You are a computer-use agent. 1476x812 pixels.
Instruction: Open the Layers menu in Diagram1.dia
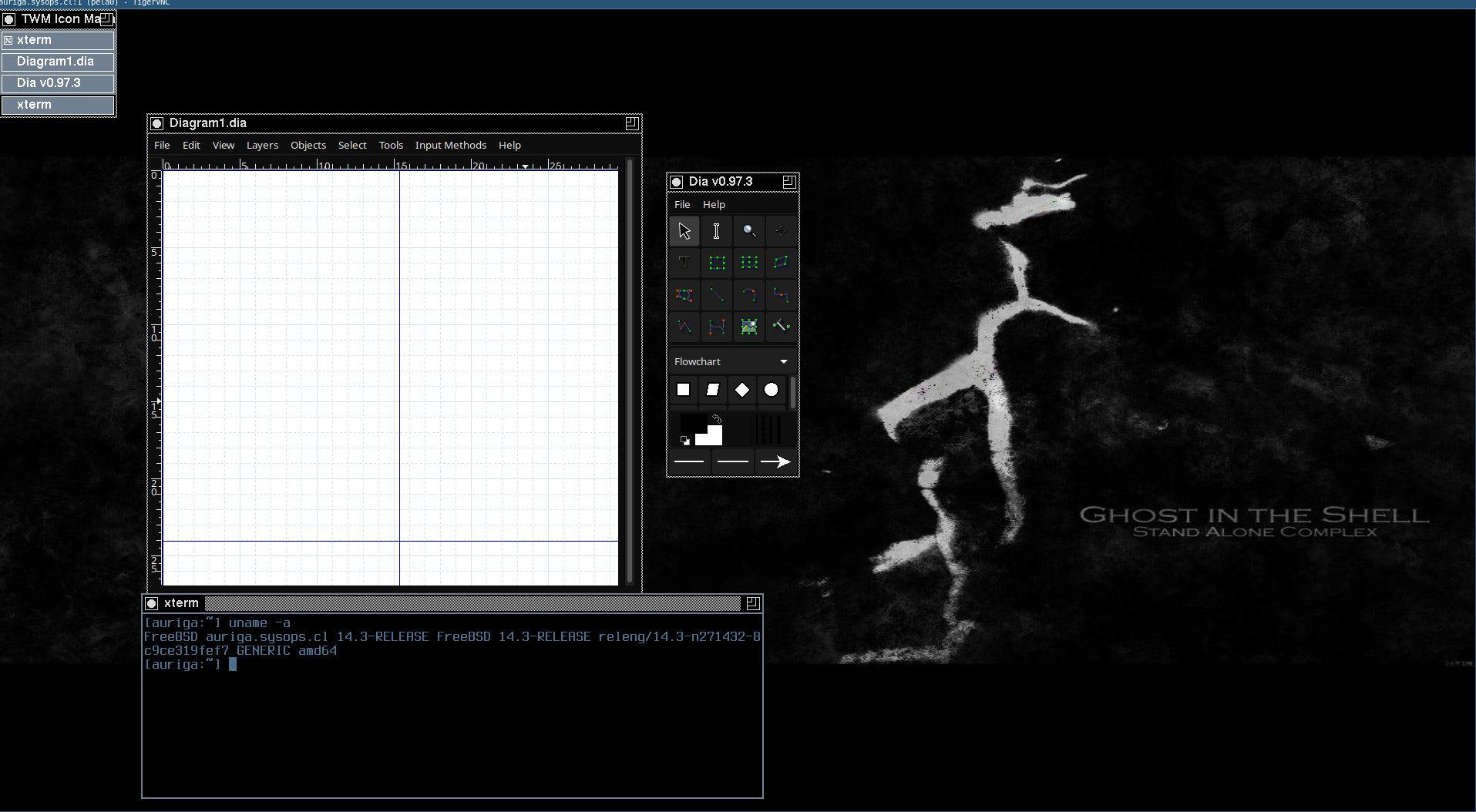pos(262,145)
